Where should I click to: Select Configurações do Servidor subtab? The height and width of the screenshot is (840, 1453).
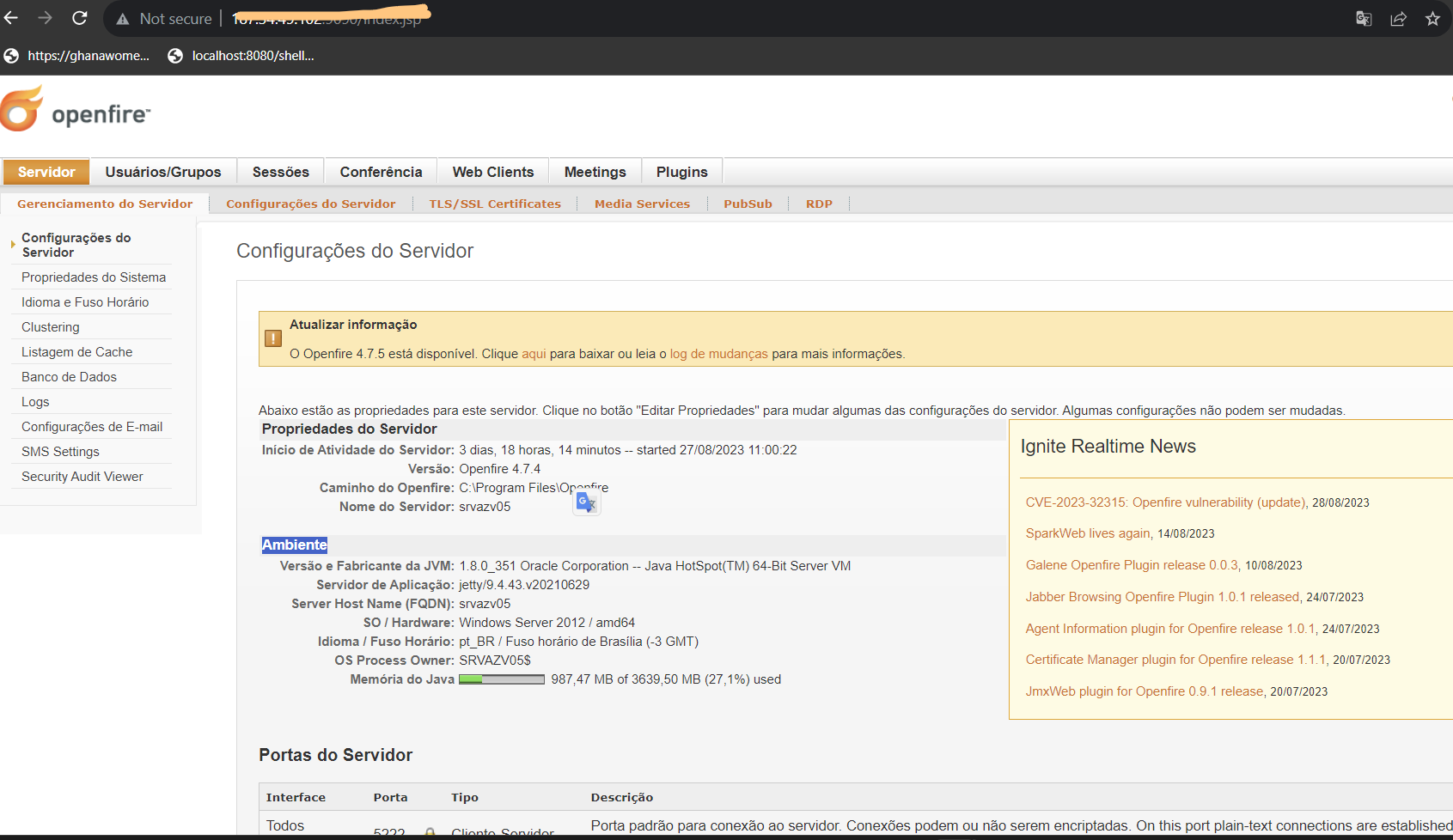pos(311,204)
